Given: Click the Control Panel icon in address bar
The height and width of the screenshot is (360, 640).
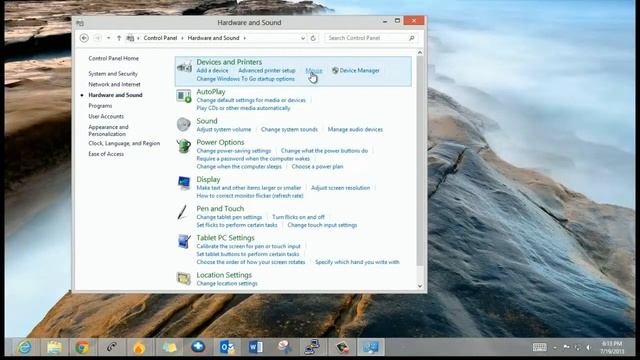Looking at the screenshot, I should [x=130, y=38].
